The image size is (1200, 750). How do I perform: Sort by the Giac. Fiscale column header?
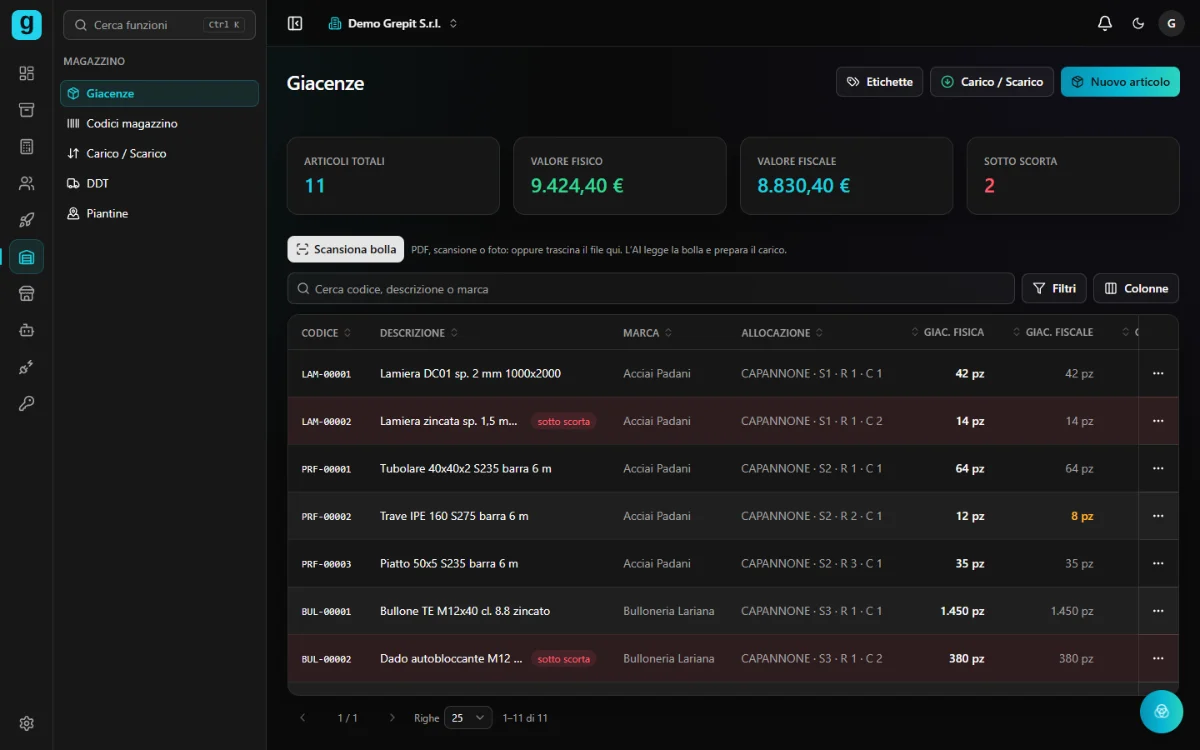[1053, 333]
